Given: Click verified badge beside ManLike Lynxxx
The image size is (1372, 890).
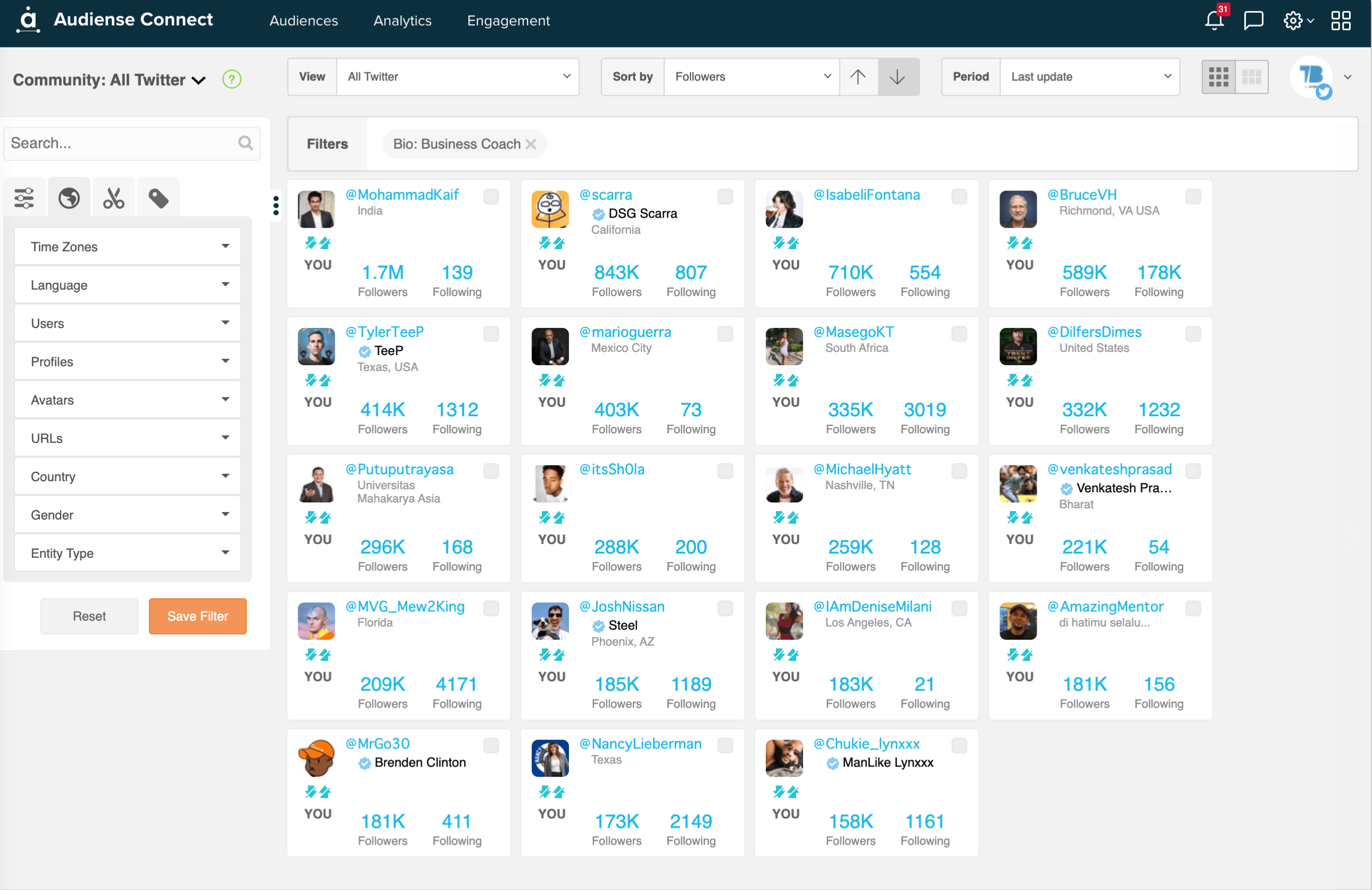Looking at the screenshot, I should tap(833, 763).
